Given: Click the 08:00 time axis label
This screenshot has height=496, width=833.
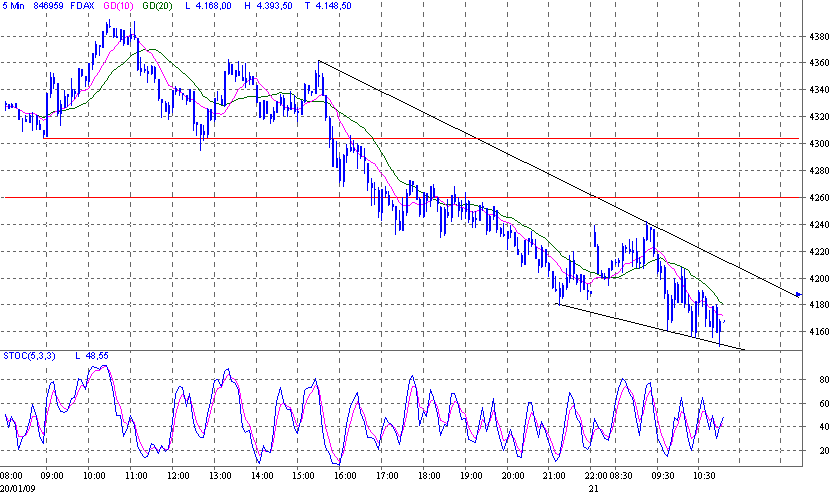Looking at the screenshot, I should (11, 476).
